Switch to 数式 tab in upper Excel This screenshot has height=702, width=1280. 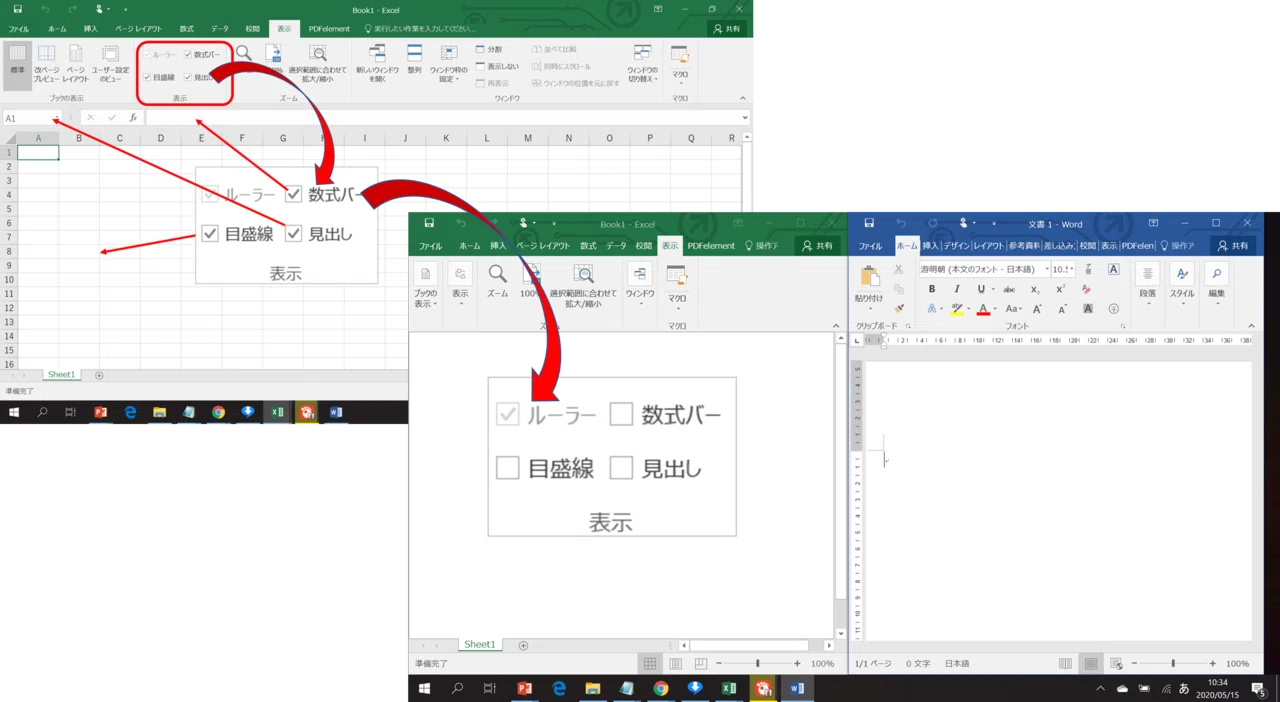(186, 29)
